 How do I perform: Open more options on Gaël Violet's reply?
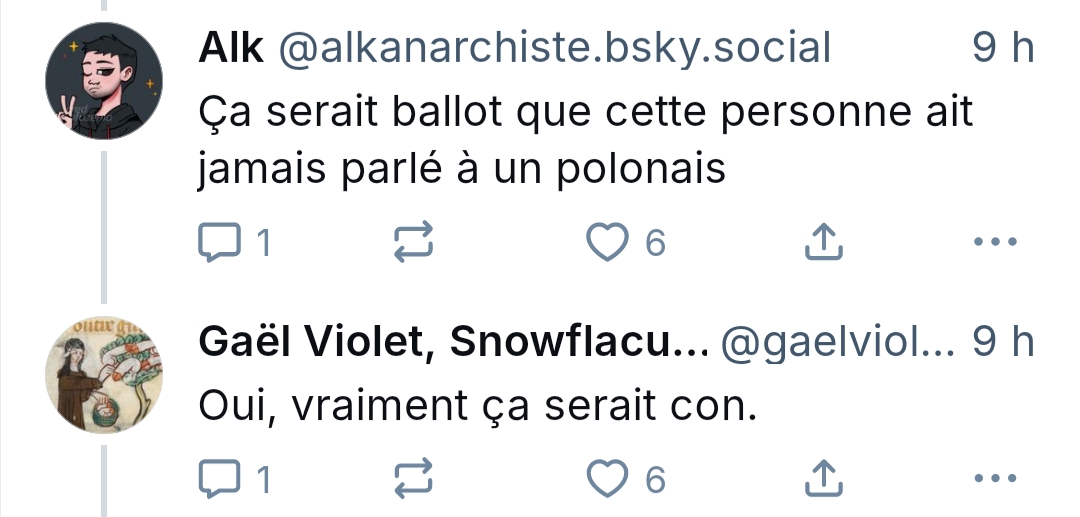995,480
